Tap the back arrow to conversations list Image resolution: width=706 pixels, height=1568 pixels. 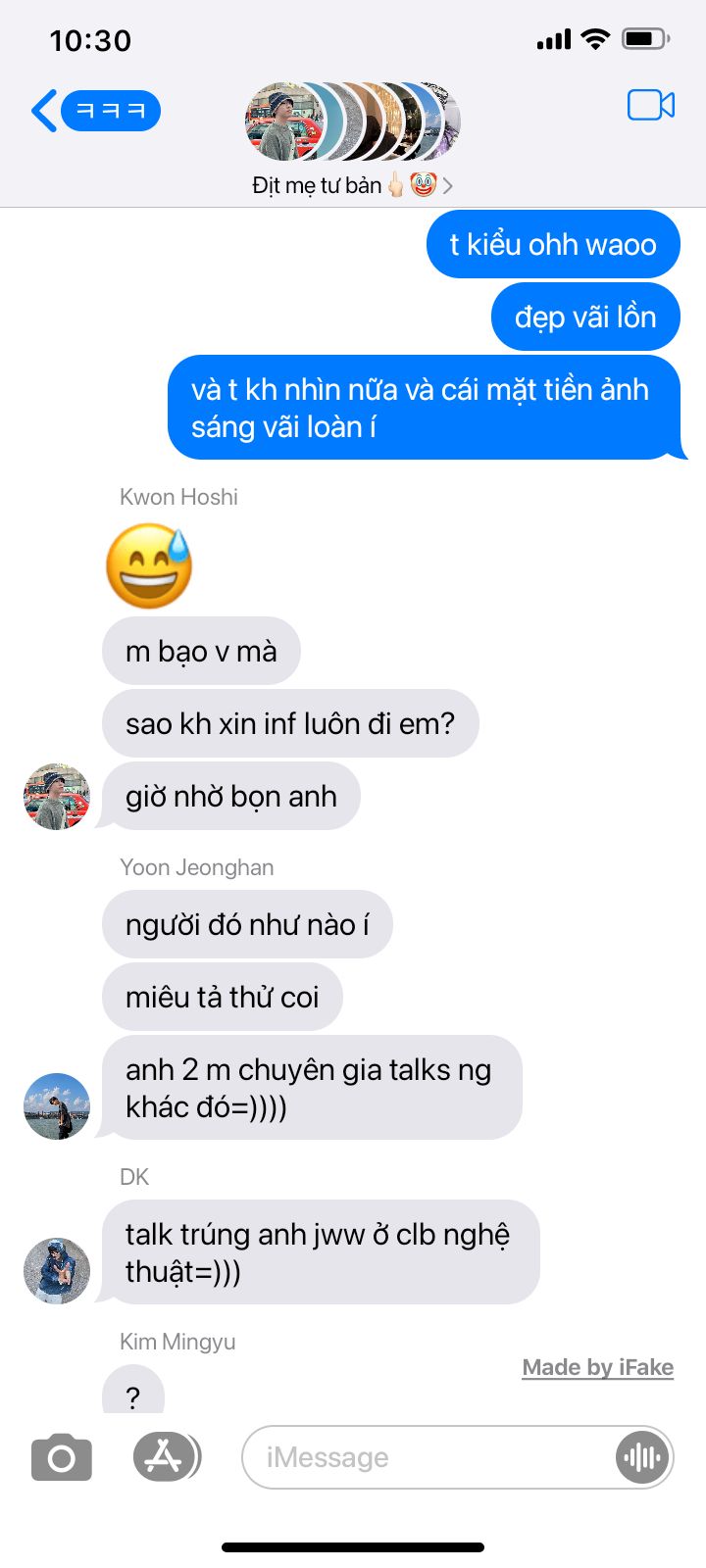click(43, 111)
